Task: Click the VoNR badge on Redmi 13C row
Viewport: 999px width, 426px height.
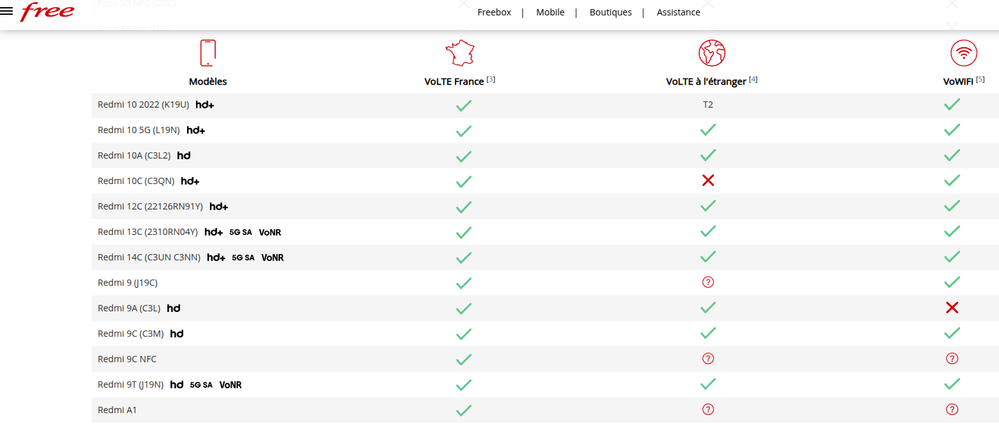Action: pos(270,232)
